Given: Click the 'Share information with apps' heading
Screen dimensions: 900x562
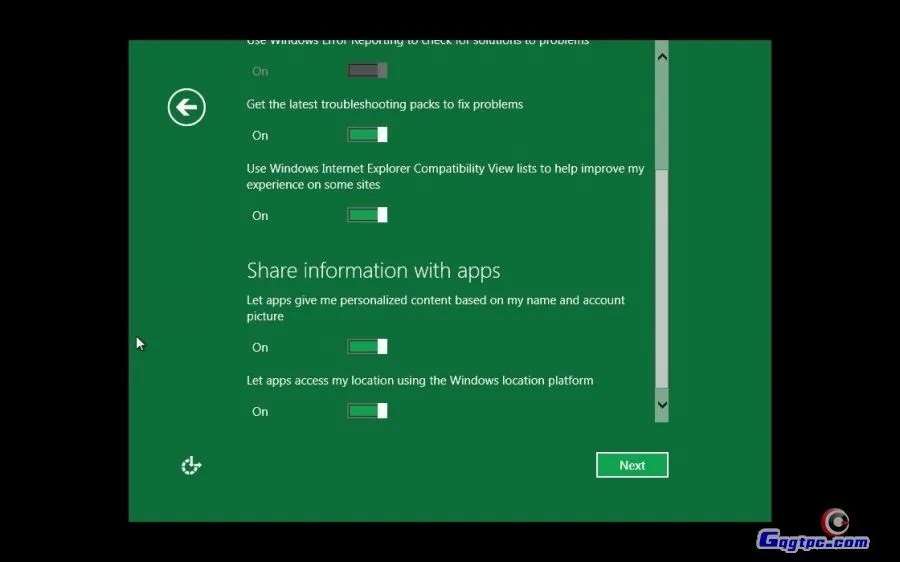Looking at the screenshot, I should (373, 271).
